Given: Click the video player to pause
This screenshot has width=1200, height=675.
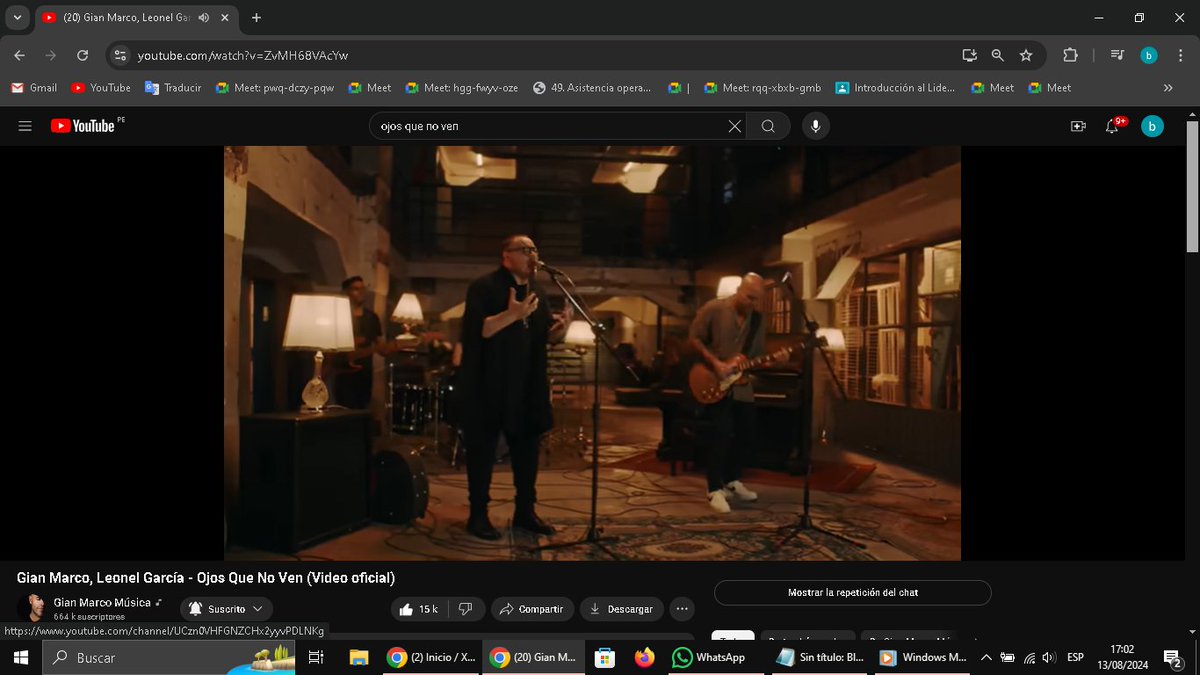Looking at the screenshot, I should click(x=592, y=353).
